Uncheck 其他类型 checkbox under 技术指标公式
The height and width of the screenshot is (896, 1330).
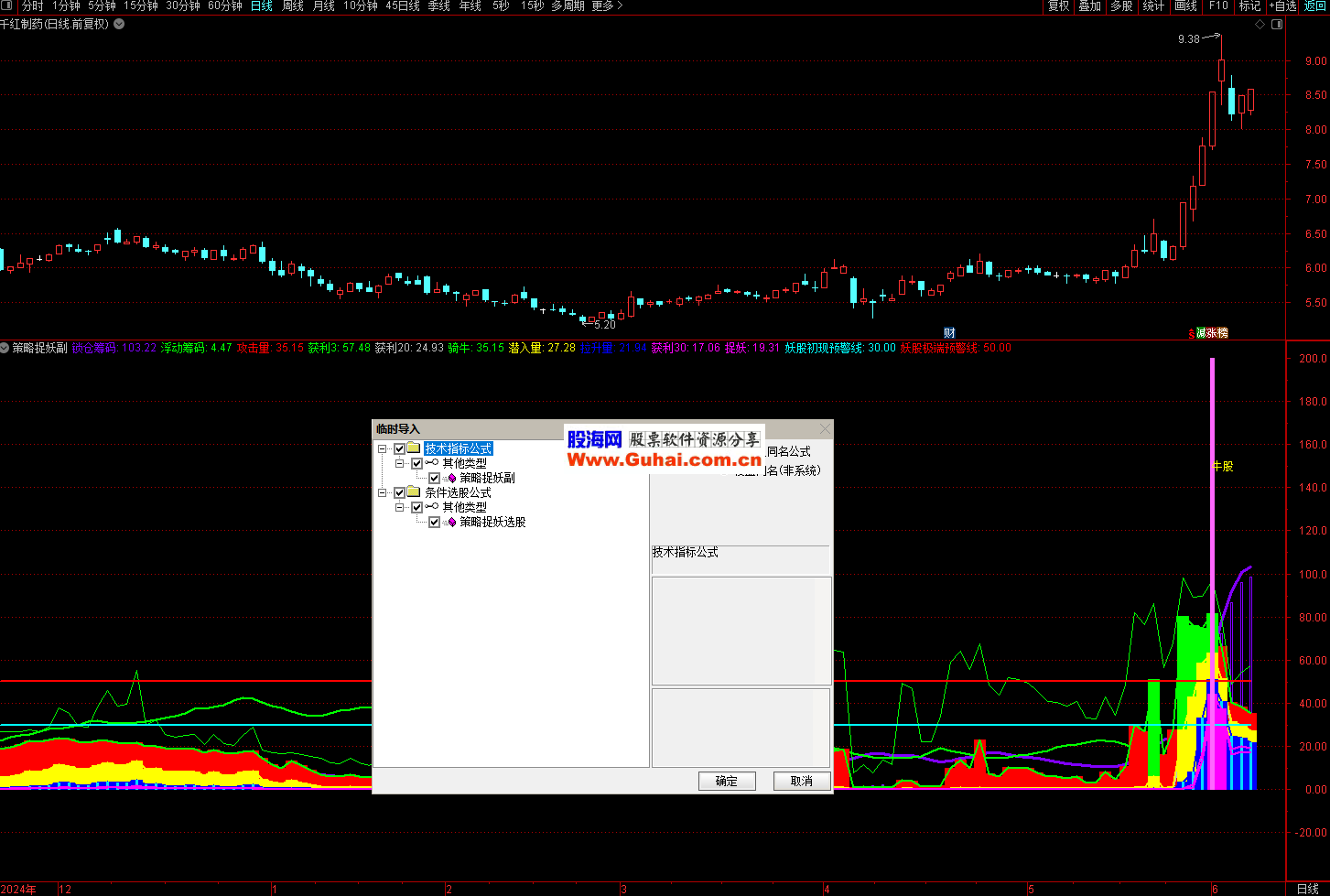[416, 464]
